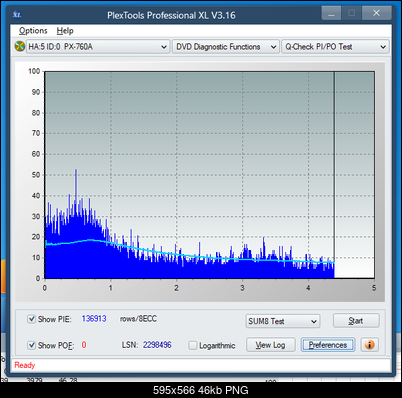Click the PlexTools title bar app icon
Viewport: 402px width, 398px height.
(17, 15)
